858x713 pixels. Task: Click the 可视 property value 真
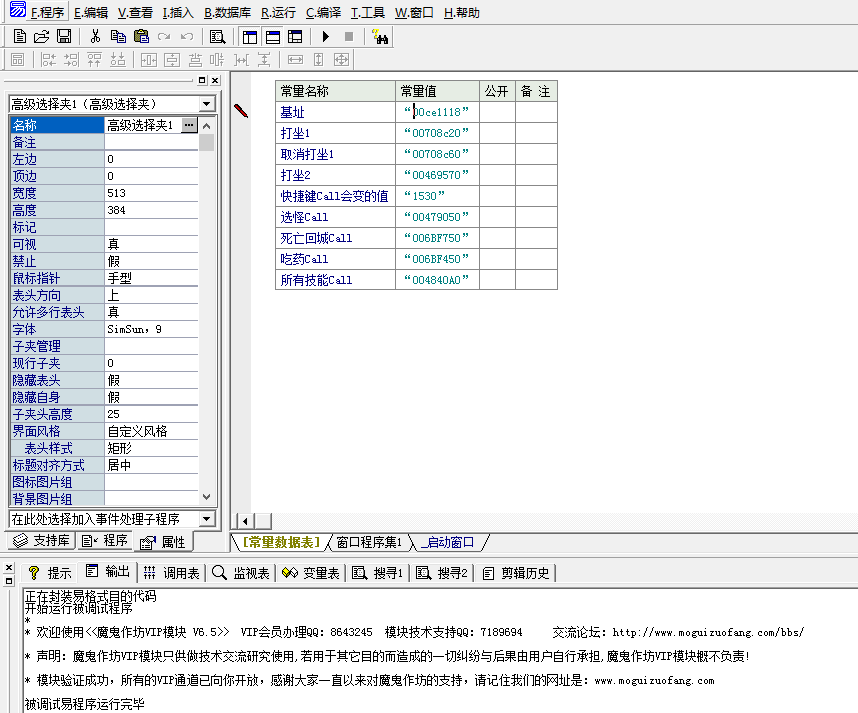tap(151, 244)
